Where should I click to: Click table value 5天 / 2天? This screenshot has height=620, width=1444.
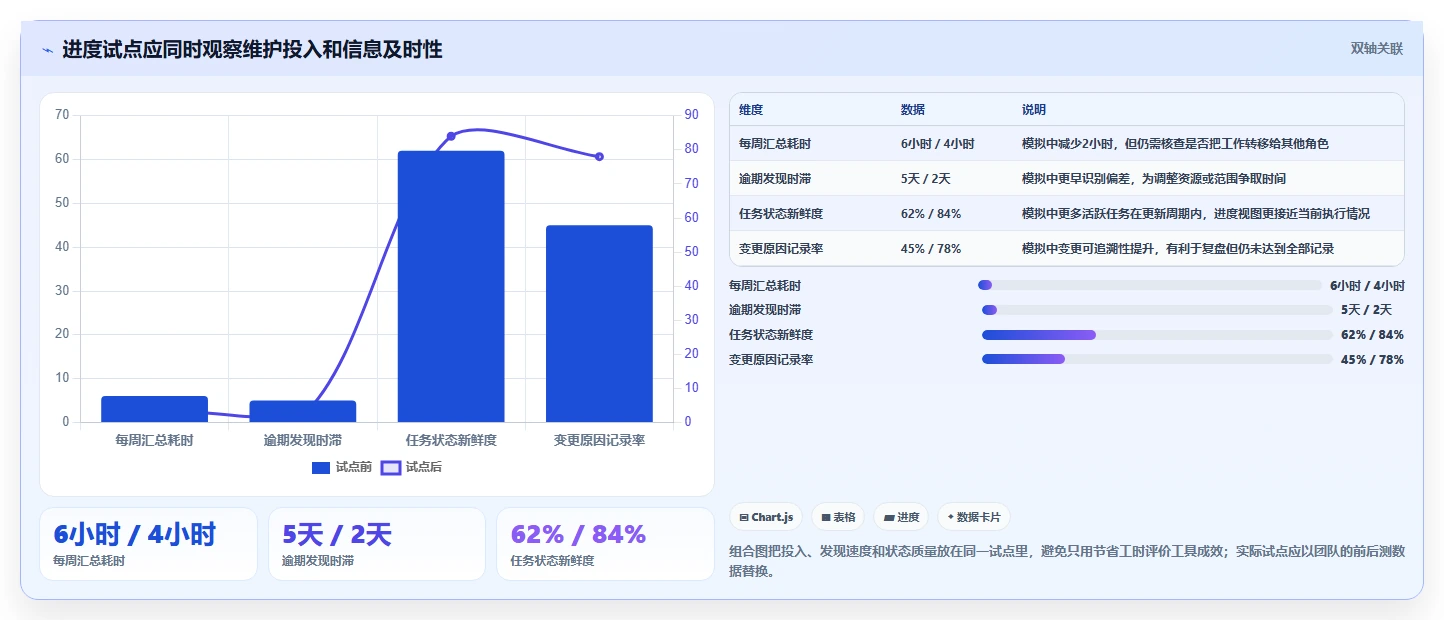926,179
